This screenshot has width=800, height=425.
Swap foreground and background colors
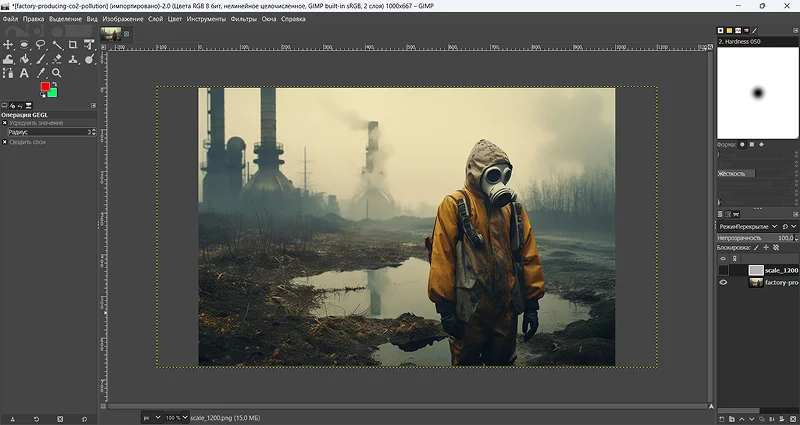click(x=55, y=85)
